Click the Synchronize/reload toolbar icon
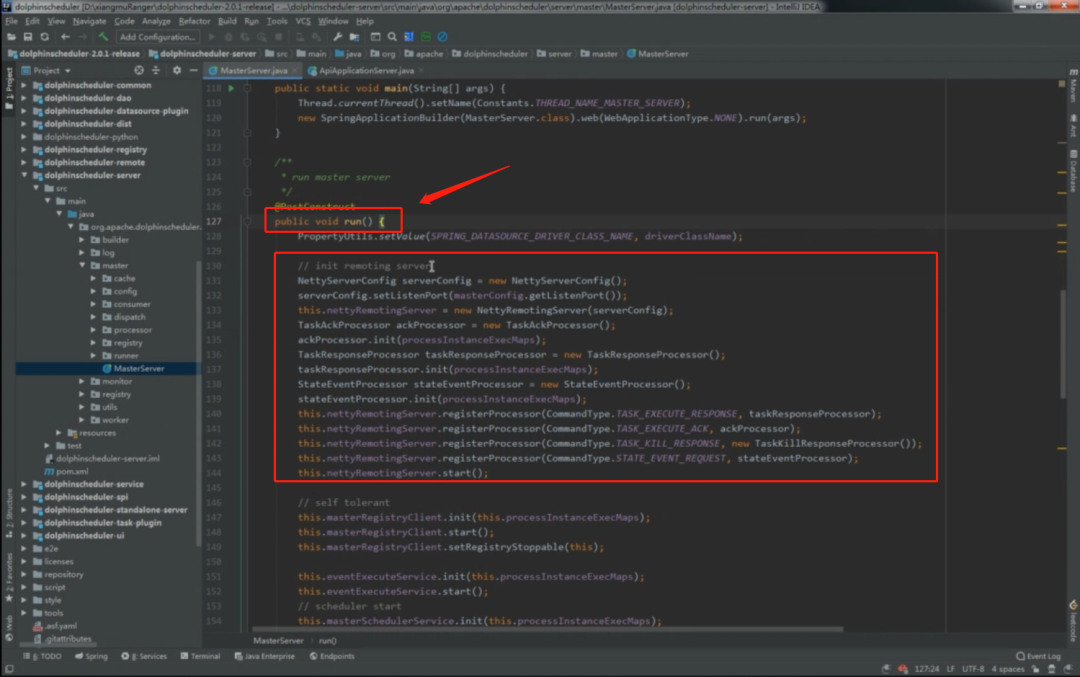Screen dimensions: 1080x677 point(45,37)
